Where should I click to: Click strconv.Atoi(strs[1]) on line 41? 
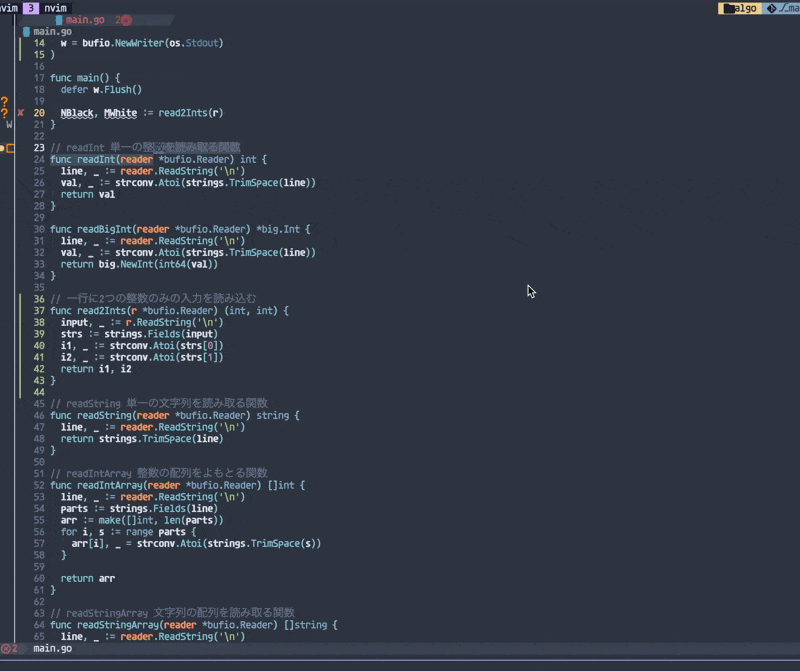tap(166, 358)
